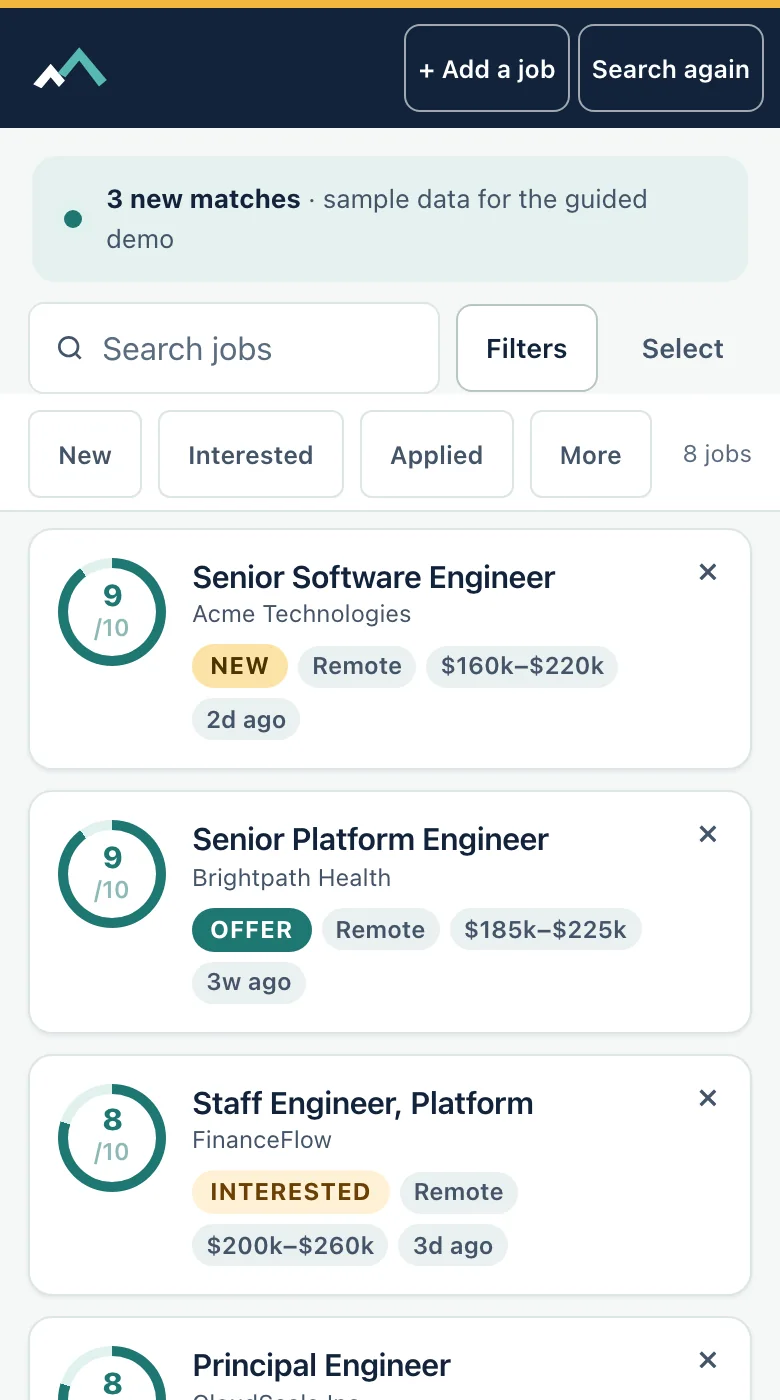
Task: Switch to the New status tab
Action: (x=85, y=454)
